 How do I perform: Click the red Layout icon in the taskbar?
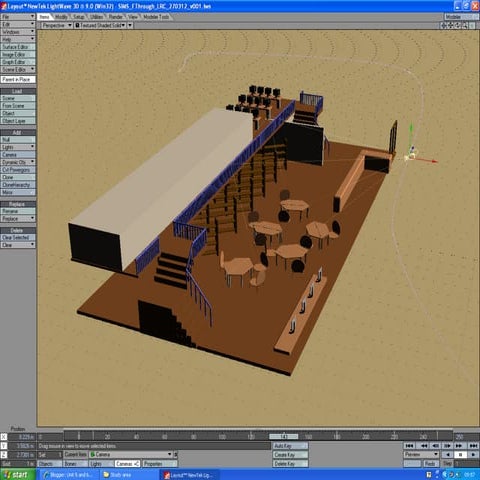click(x=167, y=475)
